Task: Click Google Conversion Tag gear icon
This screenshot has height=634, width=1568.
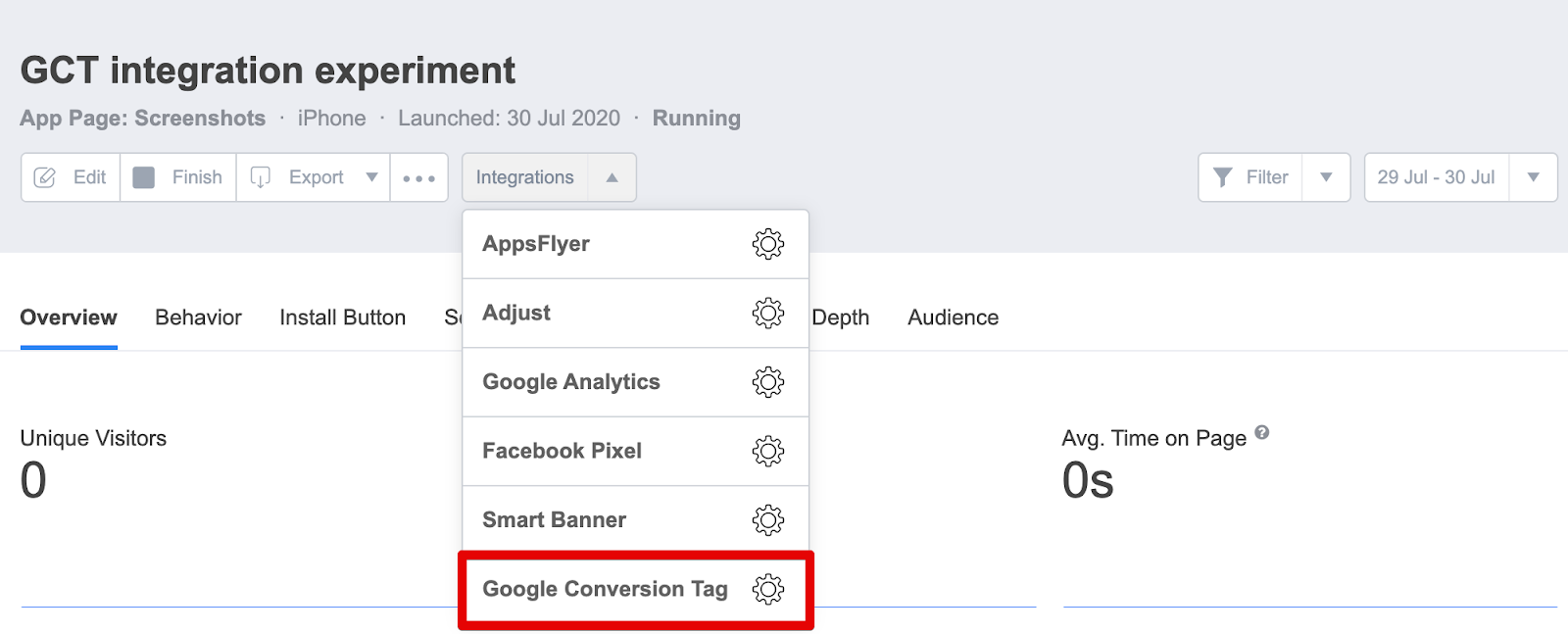Action: click(x=767, y=589)
